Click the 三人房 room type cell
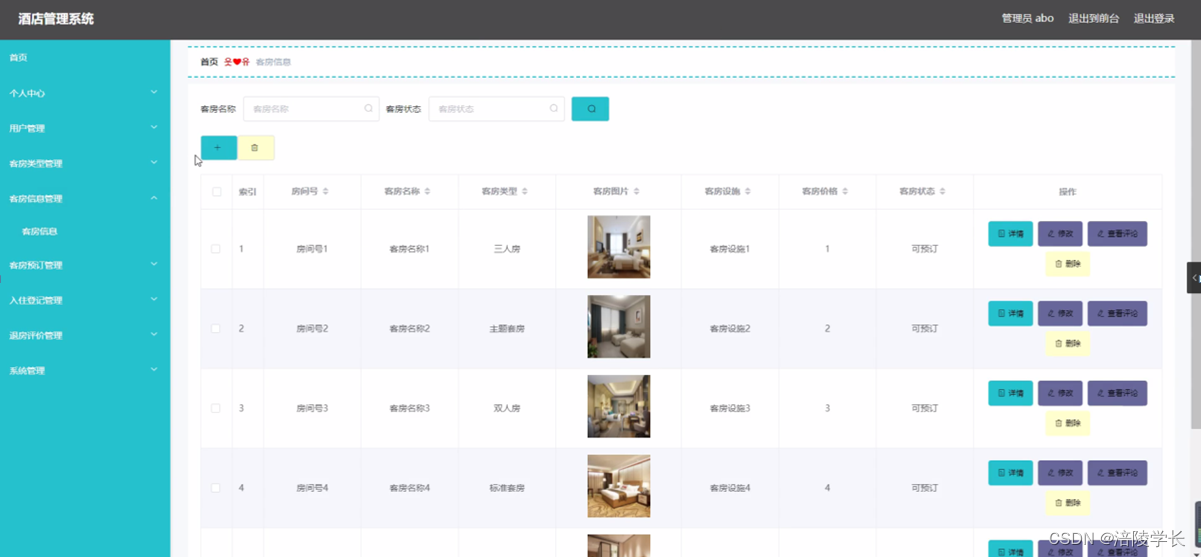 point(507,249)
